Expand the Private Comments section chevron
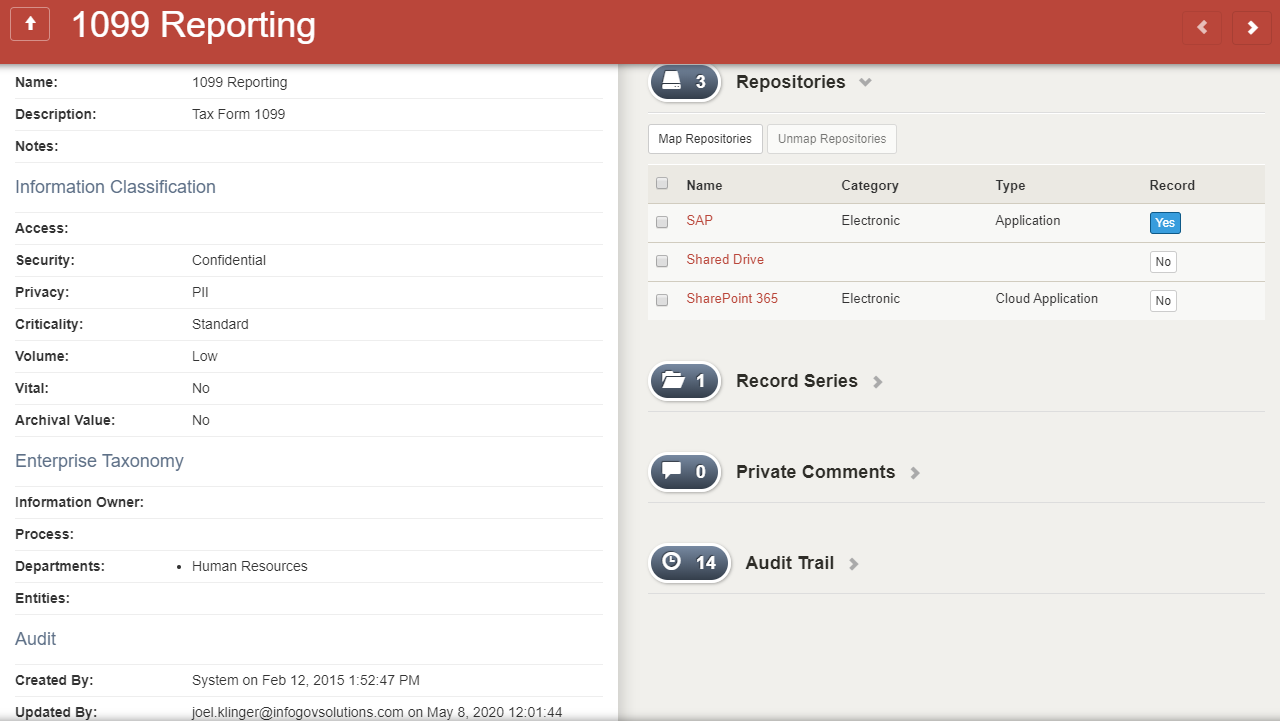The width and height of the screenshot is (1280, 721). (915, 473)
